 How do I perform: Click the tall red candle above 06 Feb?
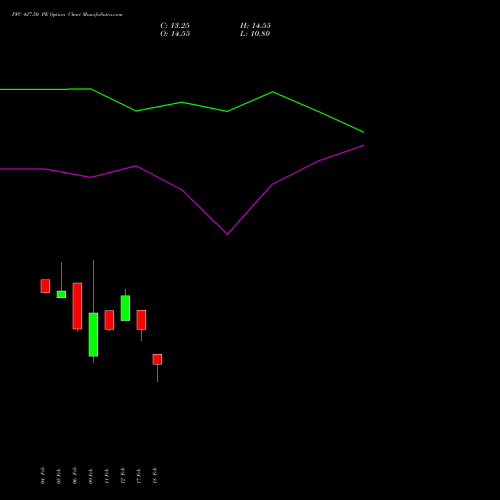tap(77, 306)
